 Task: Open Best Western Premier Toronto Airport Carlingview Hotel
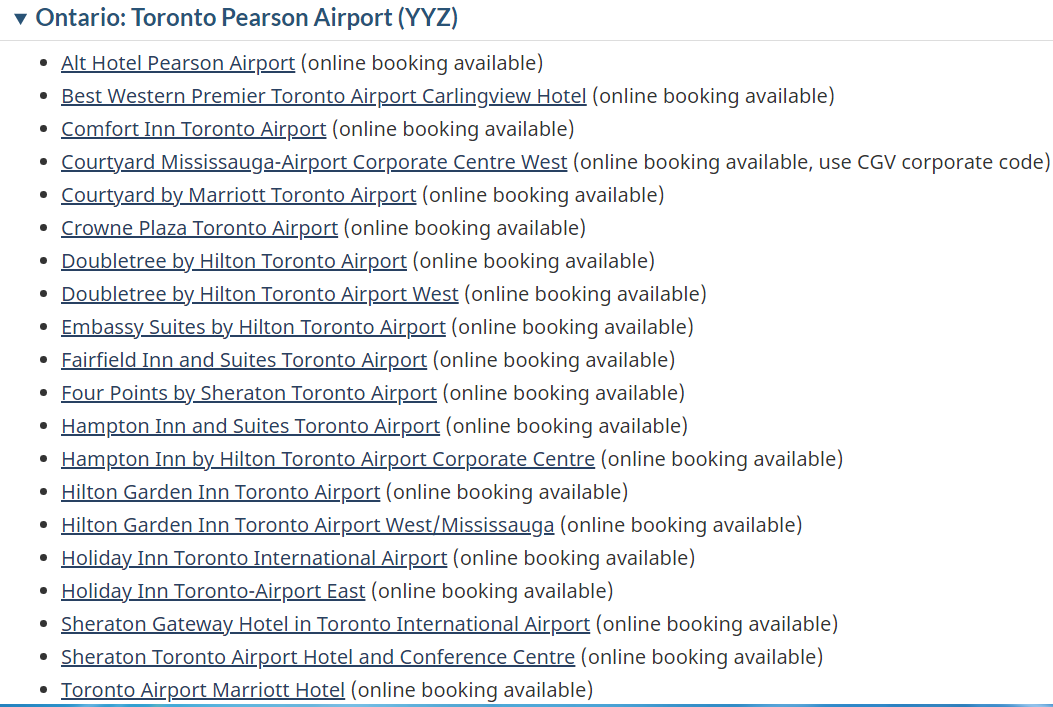324,96
